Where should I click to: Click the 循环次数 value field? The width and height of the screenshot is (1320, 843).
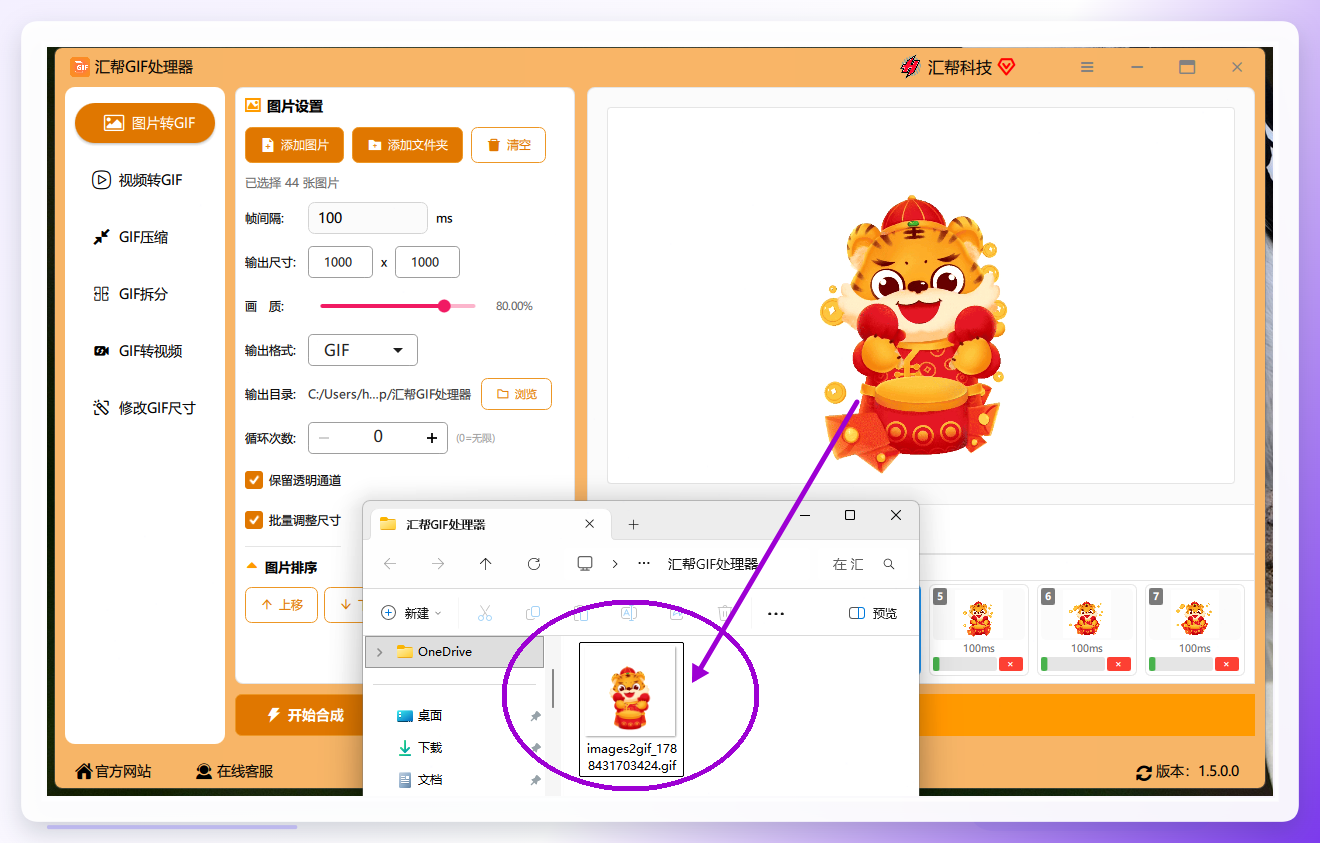coord(378,437)
